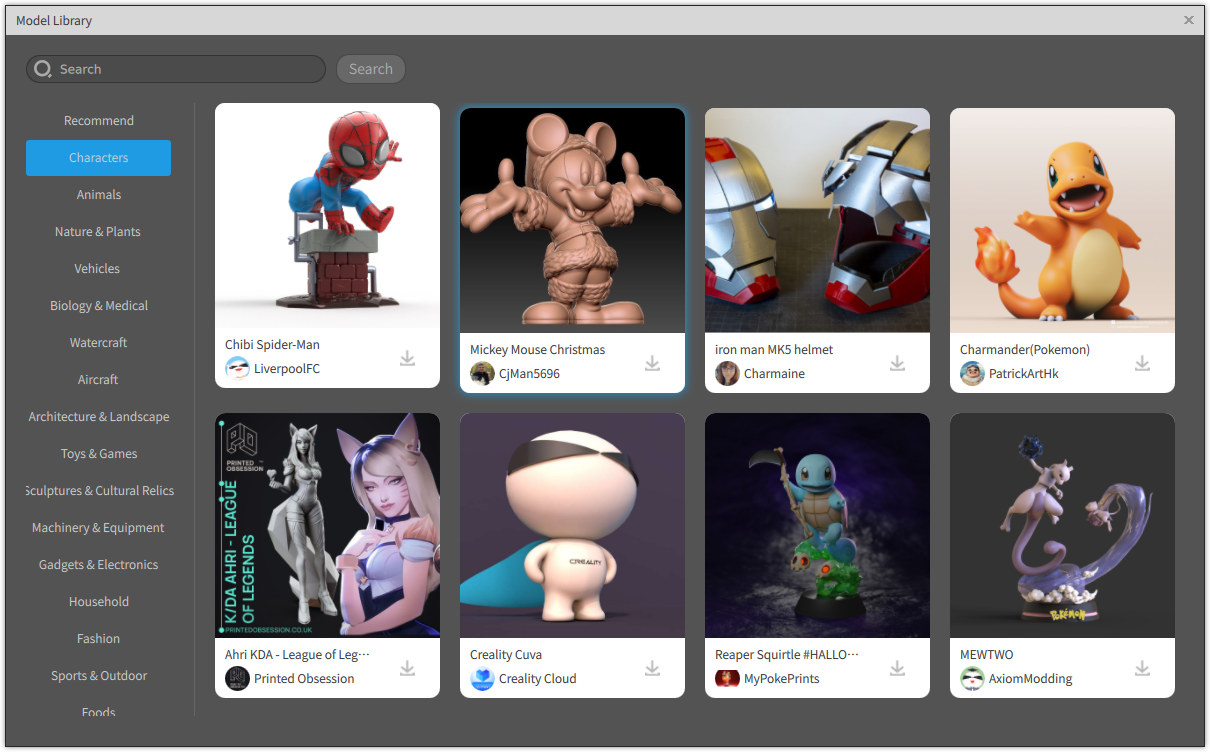Screen dimensions: 1210x752
Task: Download the Chibi Spider-Man model
Action: click(407, 358)
